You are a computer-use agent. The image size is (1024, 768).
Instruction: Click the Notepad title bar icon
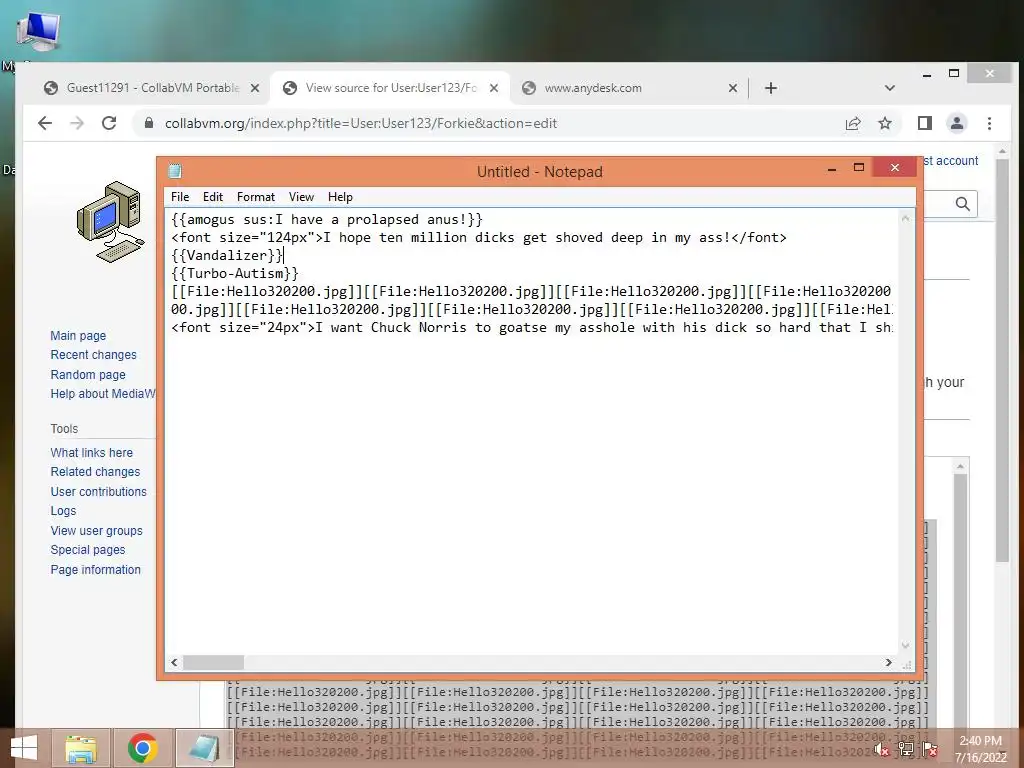(175, 172)
